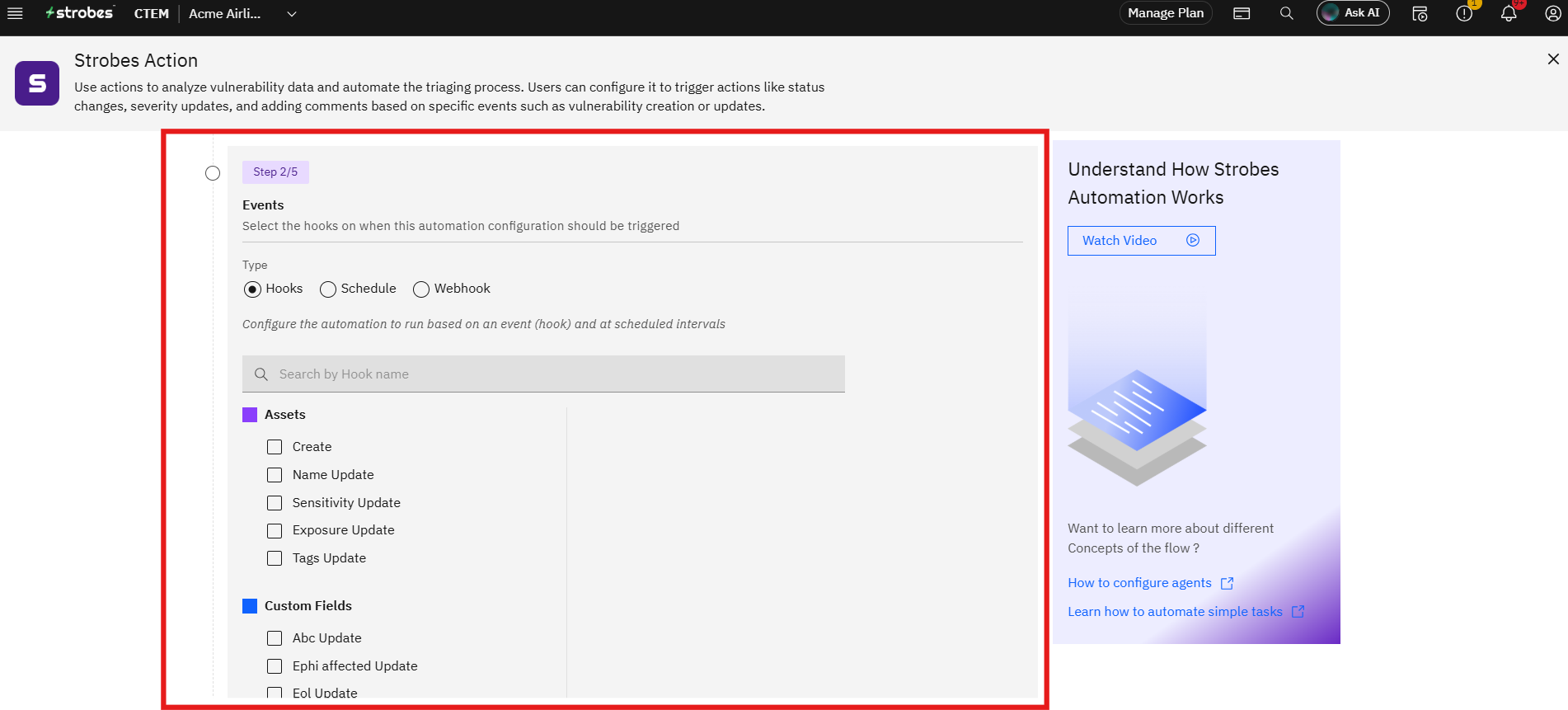Launch the Ask AI assistant
The width and height of the screenshot is (1568, 710).
tap(1353, 13)
